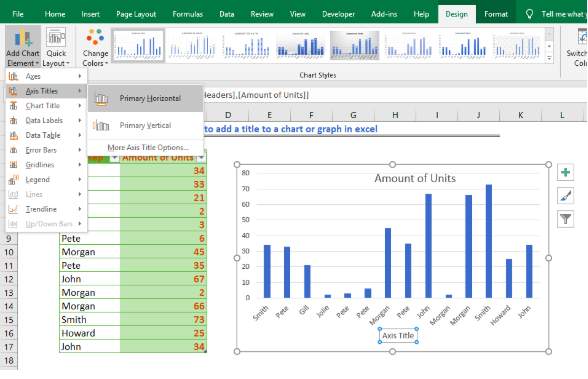This screenshot has width=588, height=379.
Task: Open the Add Chart Element dropdown
Action: (x=23, y=47)
